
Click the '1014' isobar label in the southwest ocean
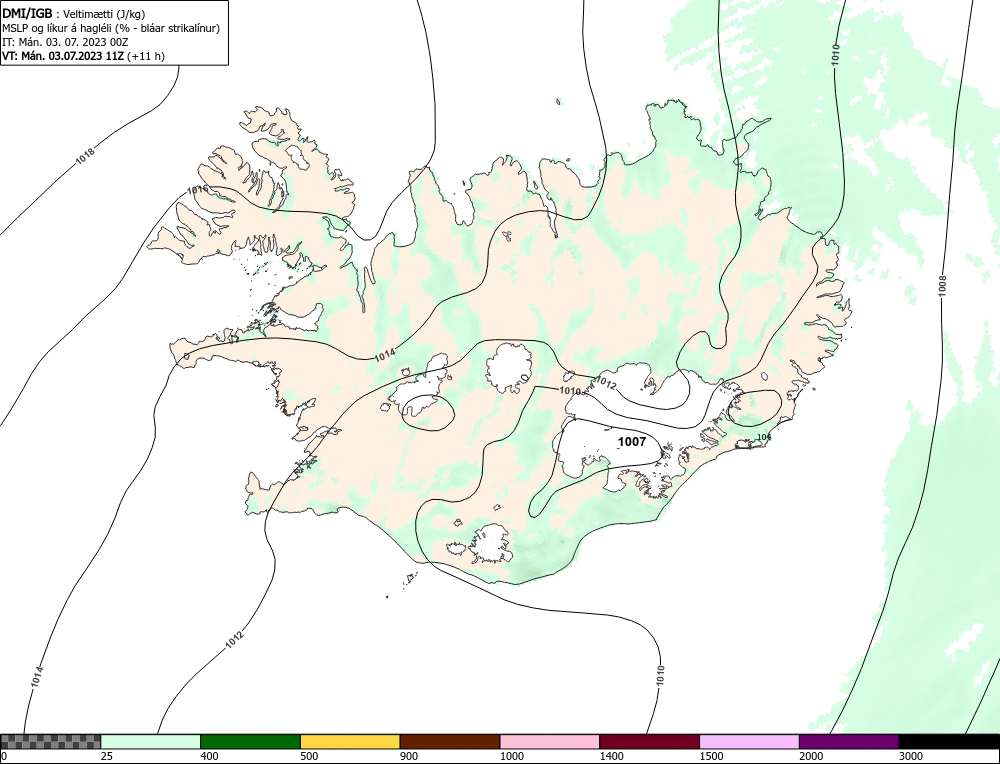pyautogui.click(x=37, y=677)
